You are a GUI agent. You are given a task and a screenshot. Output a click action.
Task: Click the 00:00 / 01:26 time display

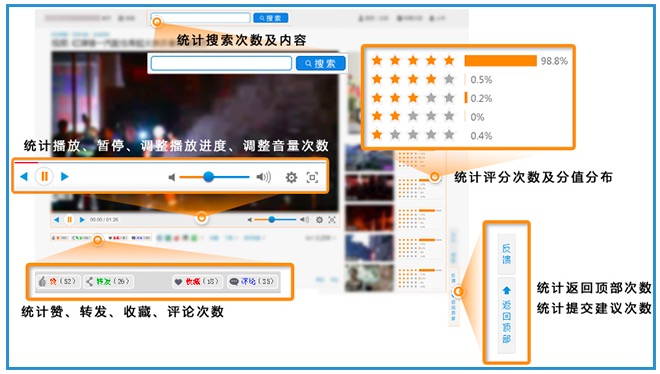click(104, 220)
